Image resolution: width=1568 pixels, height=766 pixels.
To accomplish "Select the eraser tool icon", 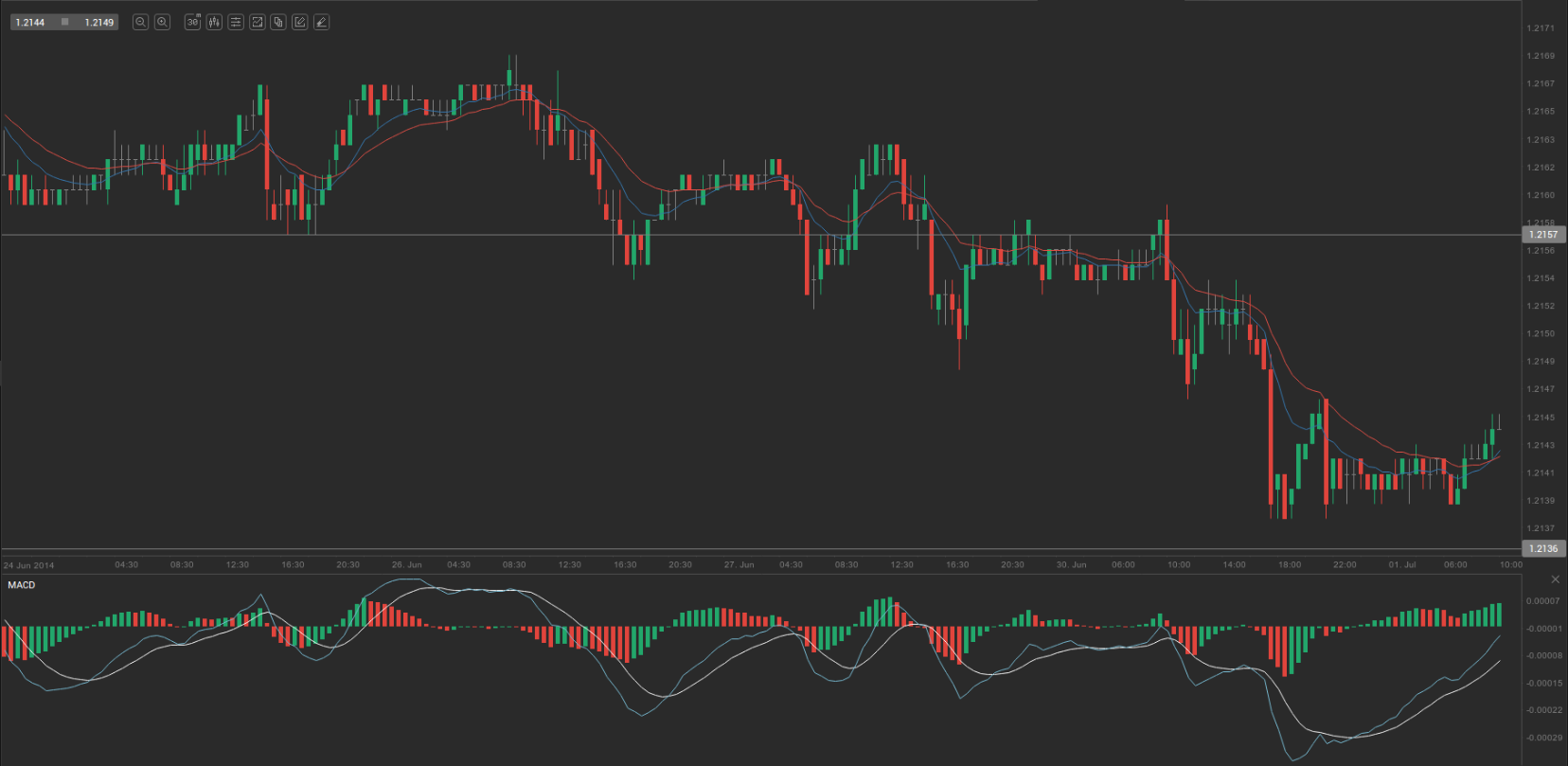I will pos(322,22).
